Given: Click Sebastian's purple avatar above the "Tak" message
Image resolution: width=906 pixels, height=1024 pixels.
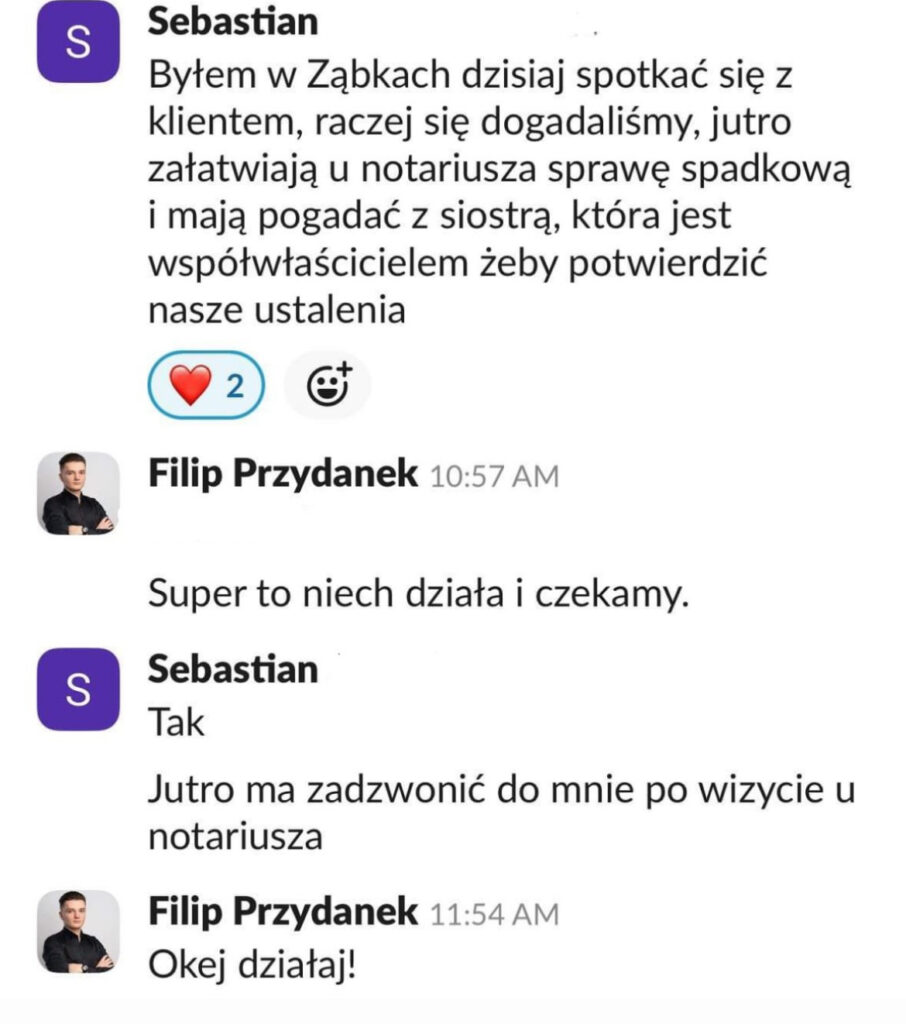Looking at the screenshot, I should 78,687.
